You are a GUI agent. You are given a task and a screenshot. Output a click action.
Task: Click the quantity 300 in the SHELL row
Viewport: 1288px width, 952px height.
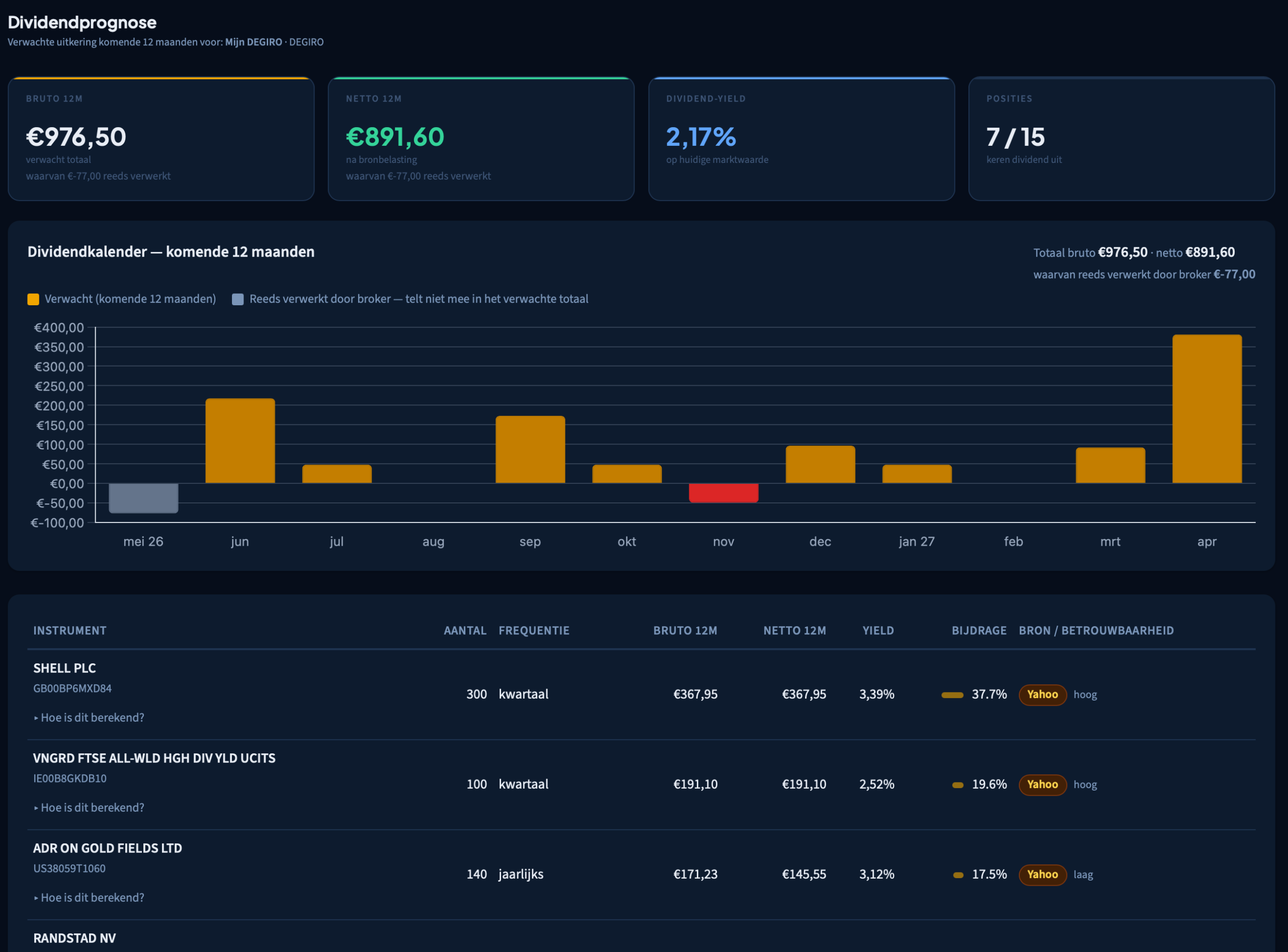point(477,695)
